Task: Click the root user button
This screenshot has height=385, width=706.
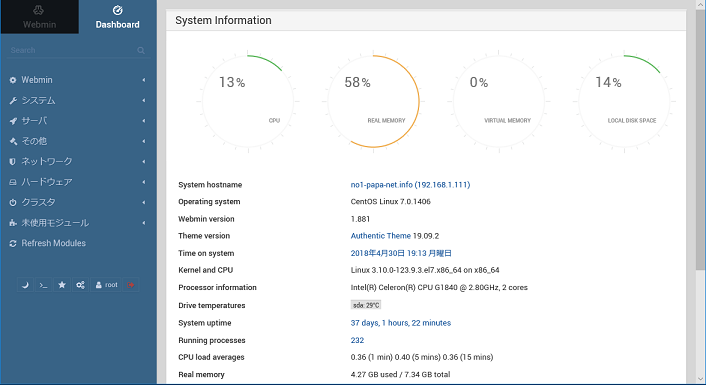Action: [x=106, y=285]
